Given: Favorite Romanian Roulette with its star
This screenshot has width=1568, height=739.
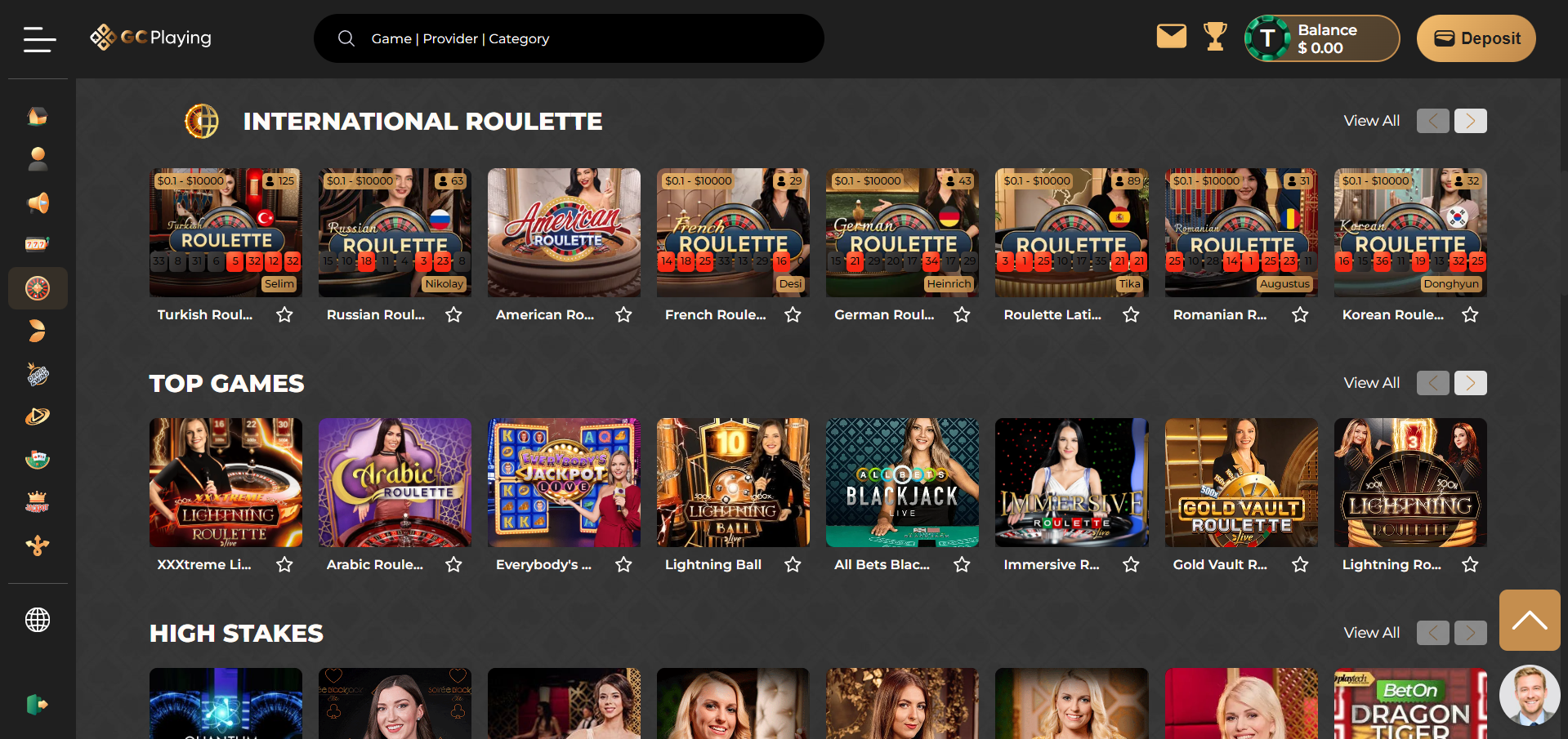Looking at the screenshot, I should click(1300, 314).
